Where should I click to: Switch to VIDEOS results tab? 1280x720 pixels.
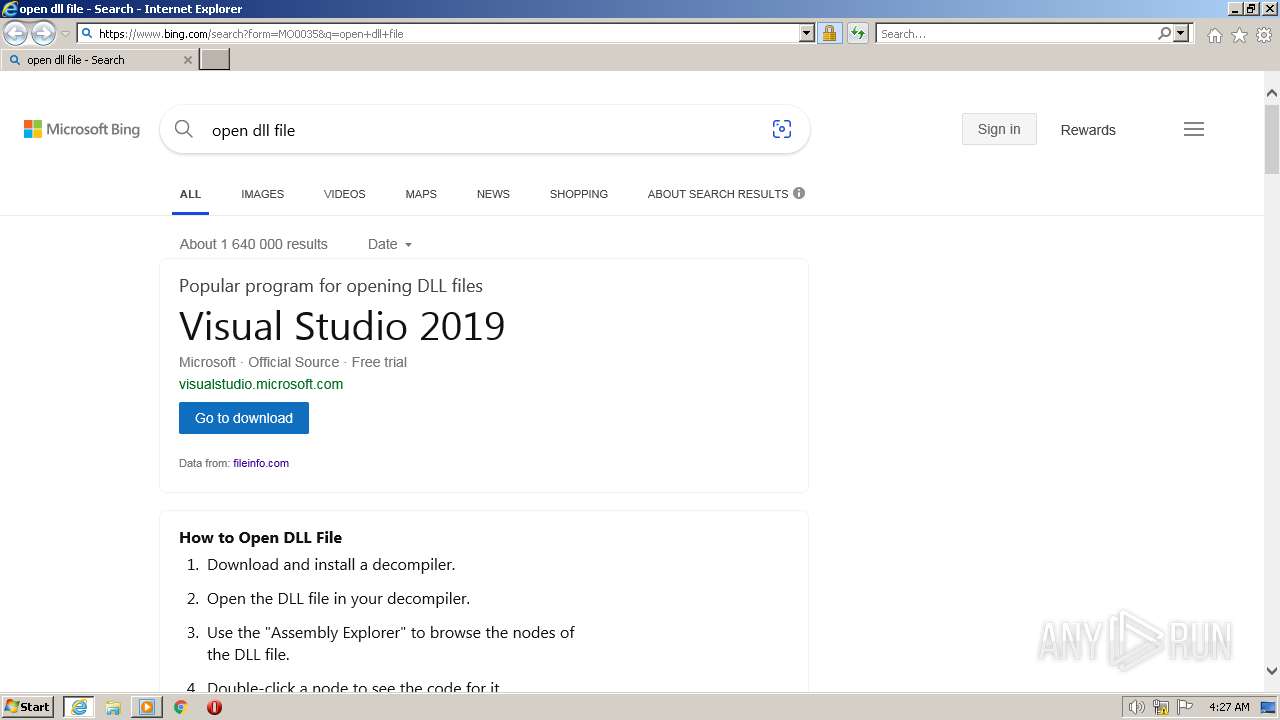tap(344, 194)
